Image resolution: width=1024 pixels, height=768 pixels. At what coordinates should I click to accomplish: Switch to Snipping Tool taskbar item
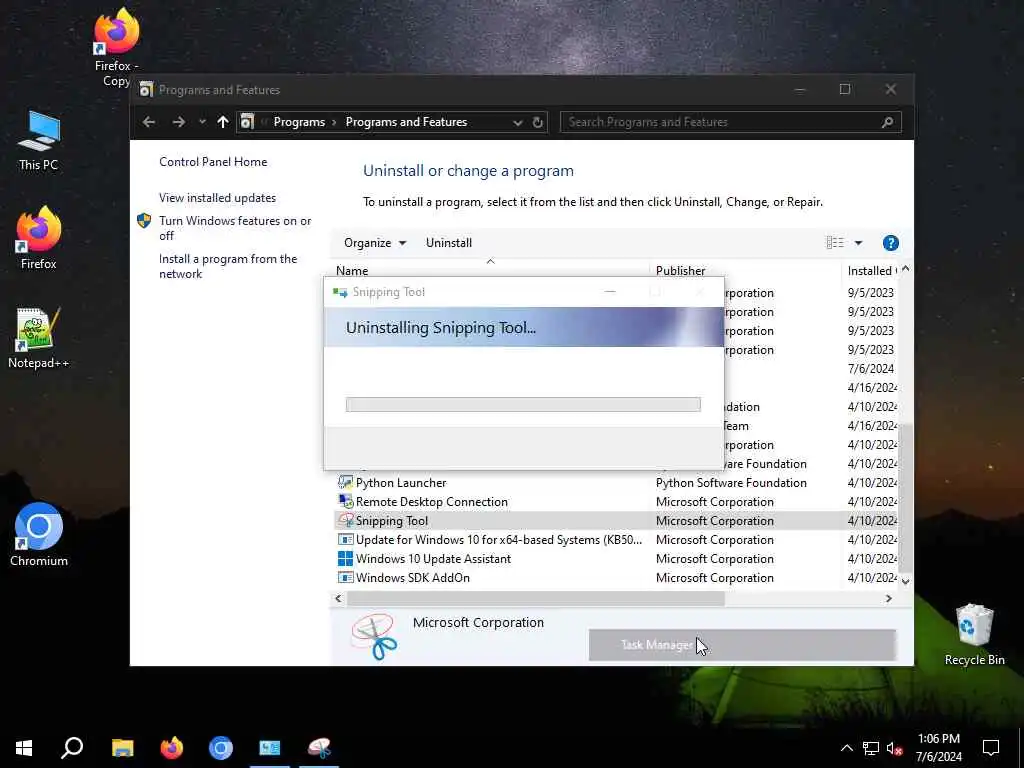pos(319,748)
